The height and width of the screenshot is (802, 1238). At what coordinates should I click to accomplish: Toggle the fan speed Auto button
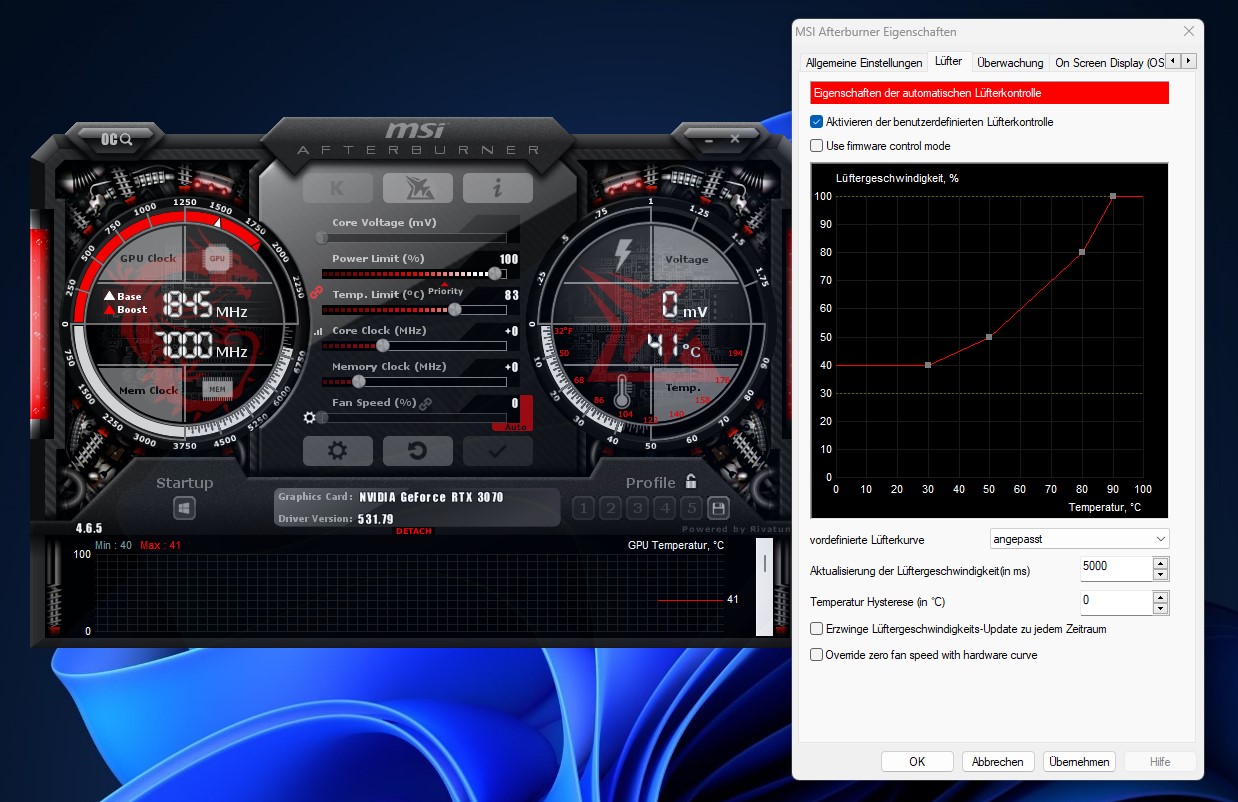(516, 426)
